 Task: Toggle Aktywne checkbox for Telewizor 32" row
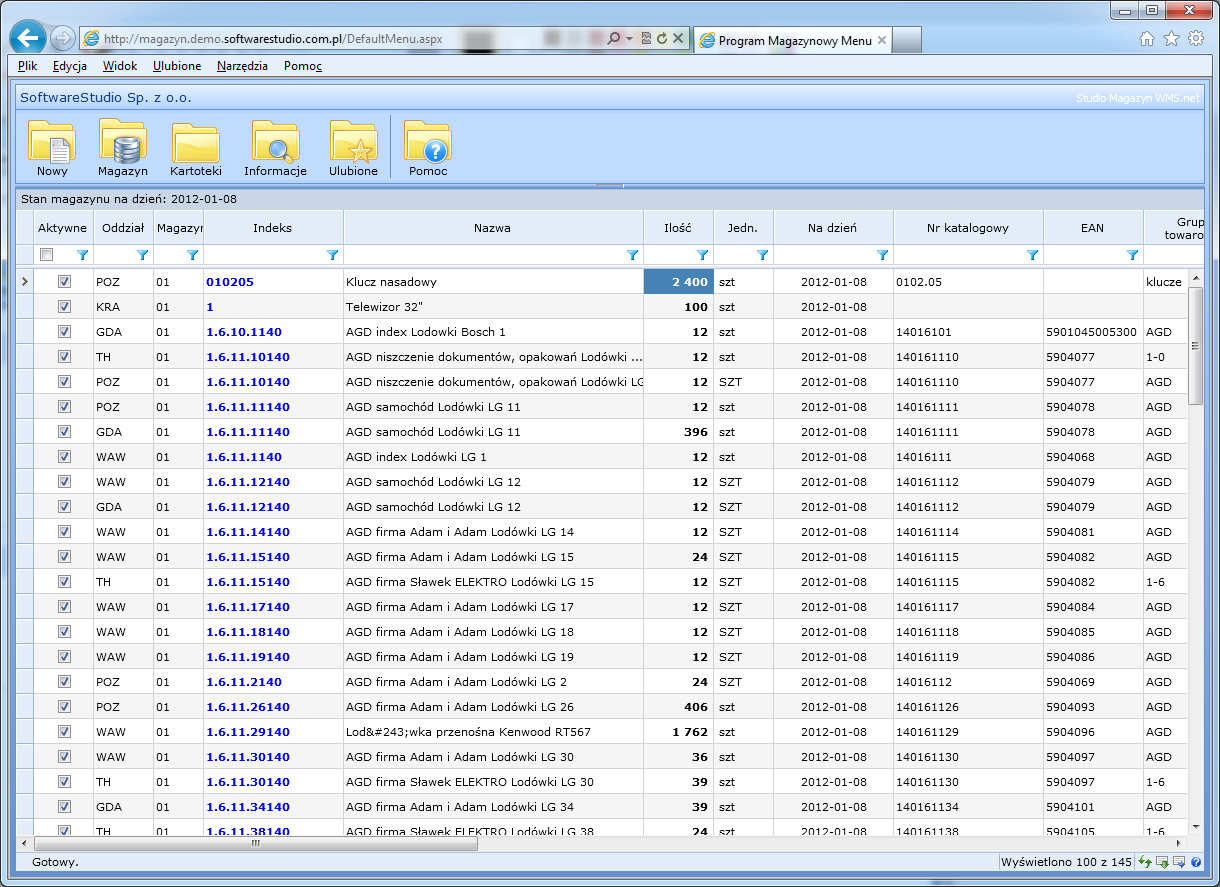point(65,307)
